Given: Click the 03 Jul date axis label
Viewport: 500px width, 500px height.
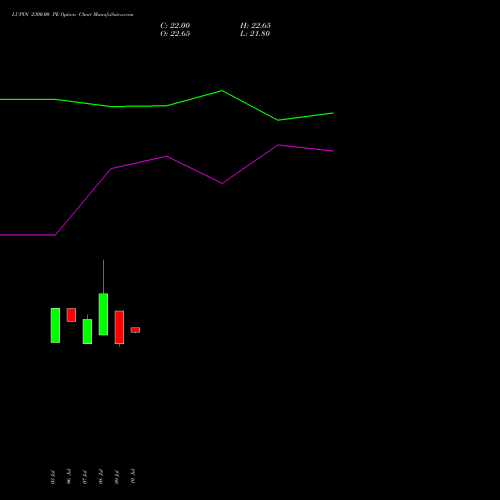Looking at the screenshot, I should point(53,477).
